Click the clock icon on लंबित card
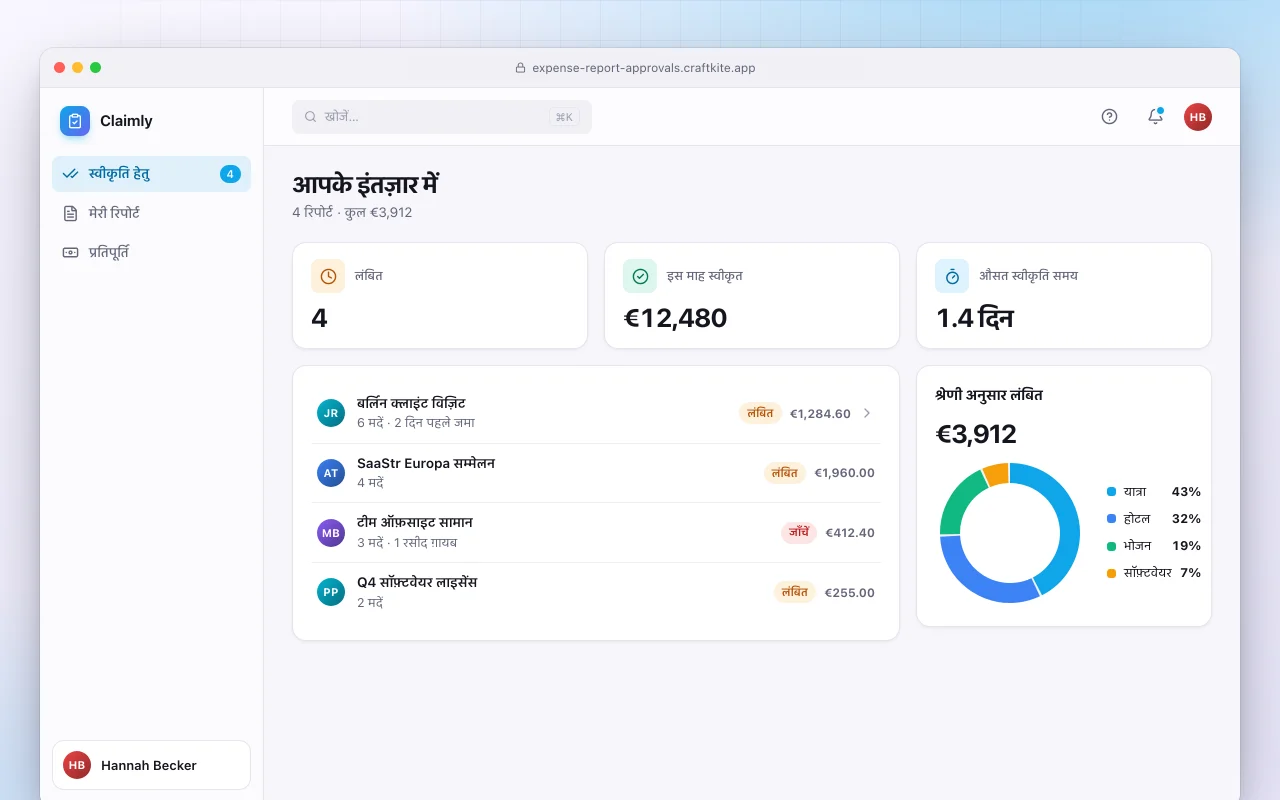Viewport: 1280px width, 800px height. click(x=328, y=276)
